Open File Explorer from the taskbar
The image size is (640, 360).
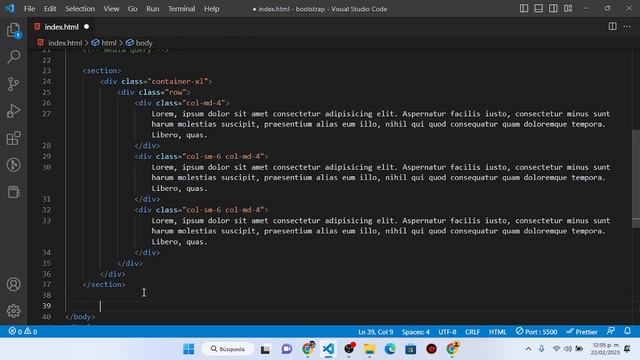click(369, 349)
